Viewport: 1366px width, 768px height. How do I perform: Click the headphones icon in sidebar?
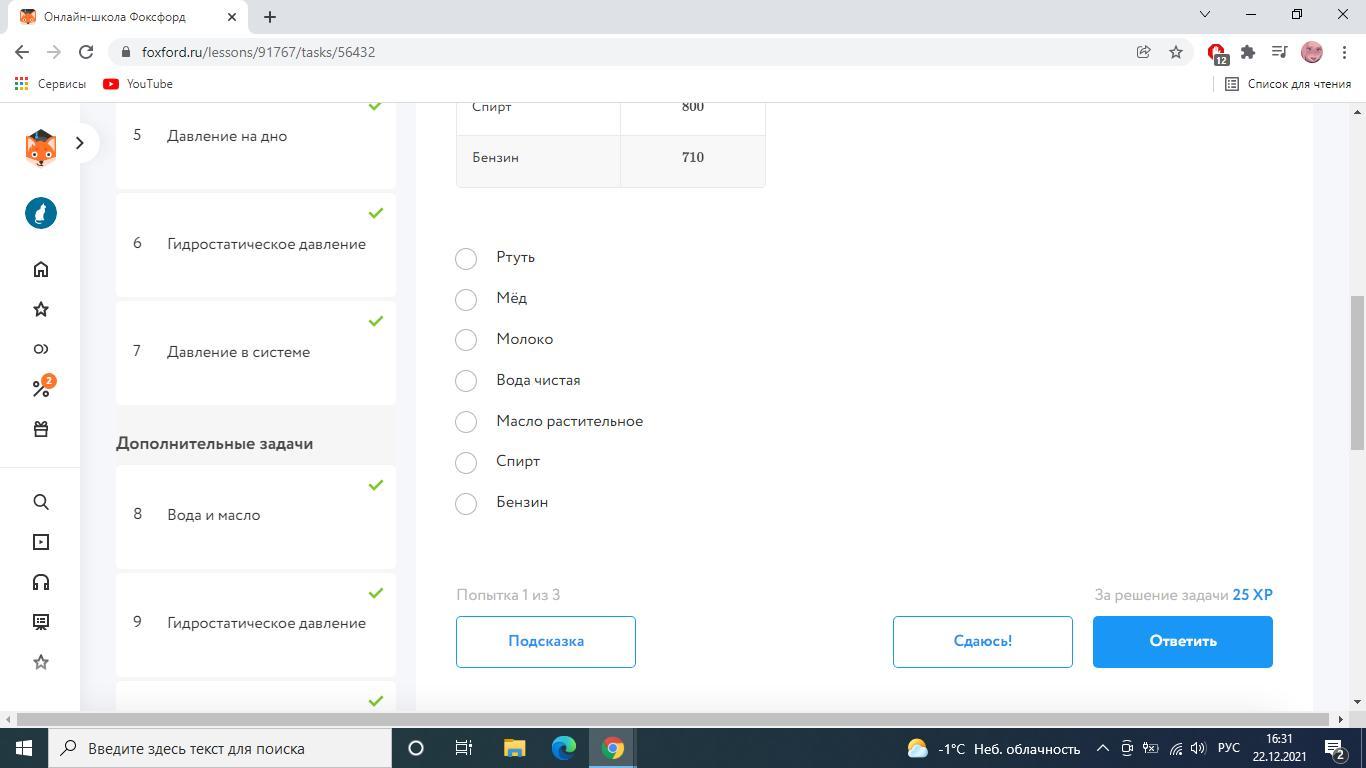pyautogui.click(x=41, y=582)
